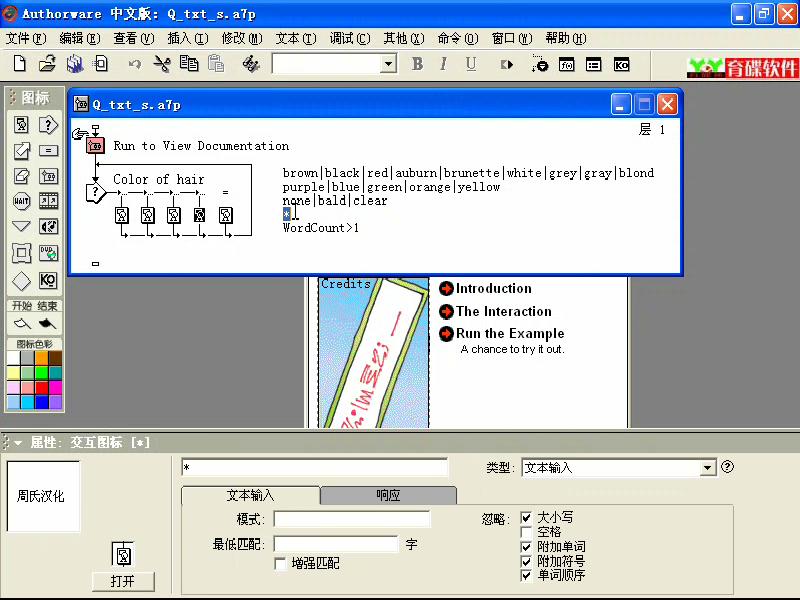Open the Variables window icon
800x600 pixels.
(593, 65)
